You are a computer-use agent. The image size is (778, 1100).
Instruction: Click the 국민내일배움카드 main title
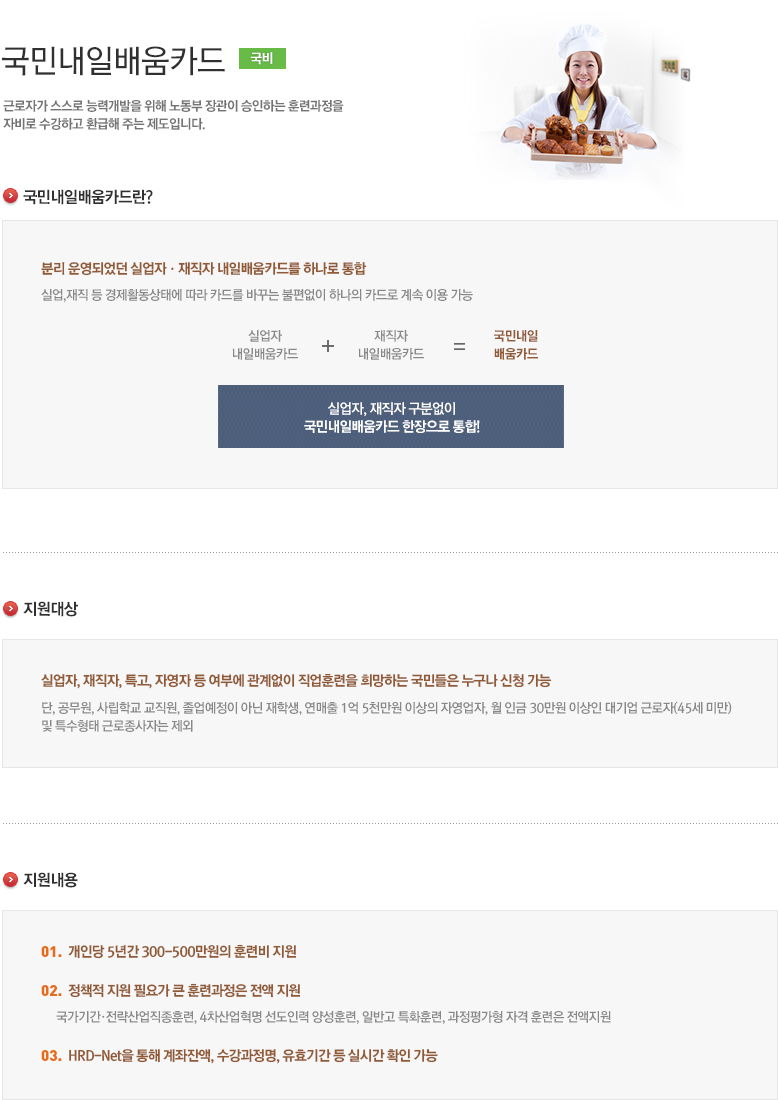pyautogui.click(x=113, y=60)
